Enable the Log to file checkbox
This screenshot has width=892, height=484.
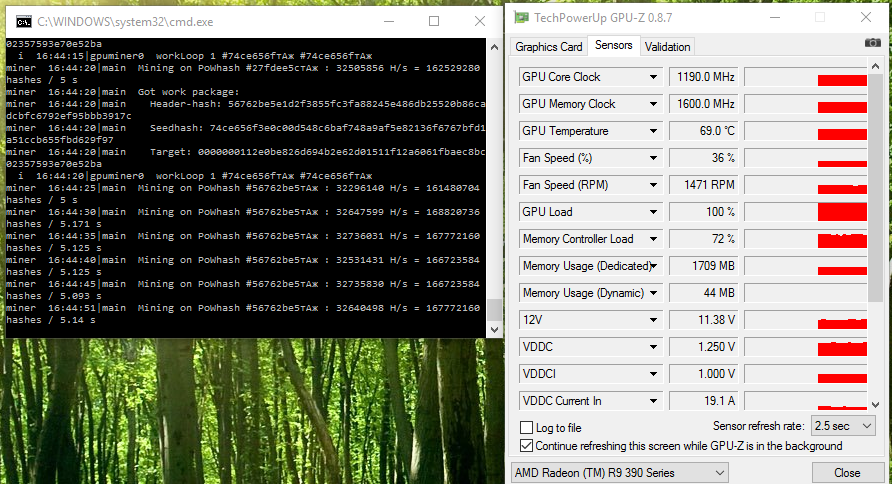coord(527,428)
